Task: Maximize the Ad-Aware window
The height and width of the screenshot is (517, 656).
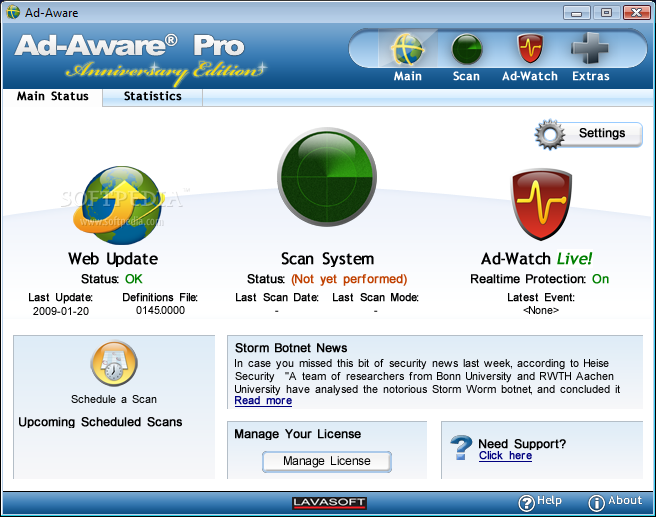Action: 606,13
